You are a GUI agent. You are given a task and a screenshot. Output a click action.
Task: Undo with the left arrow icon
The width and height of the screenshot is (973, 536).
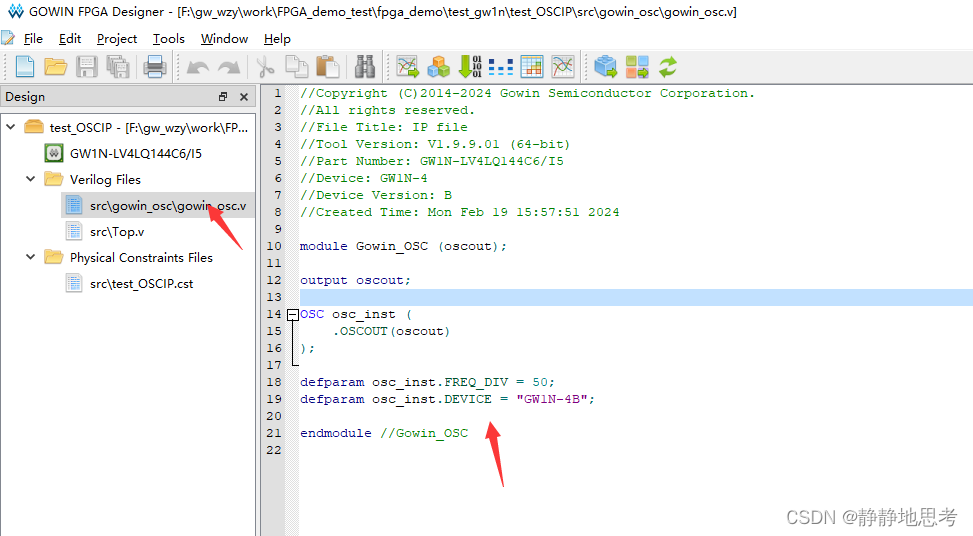[x=197, y=67]
